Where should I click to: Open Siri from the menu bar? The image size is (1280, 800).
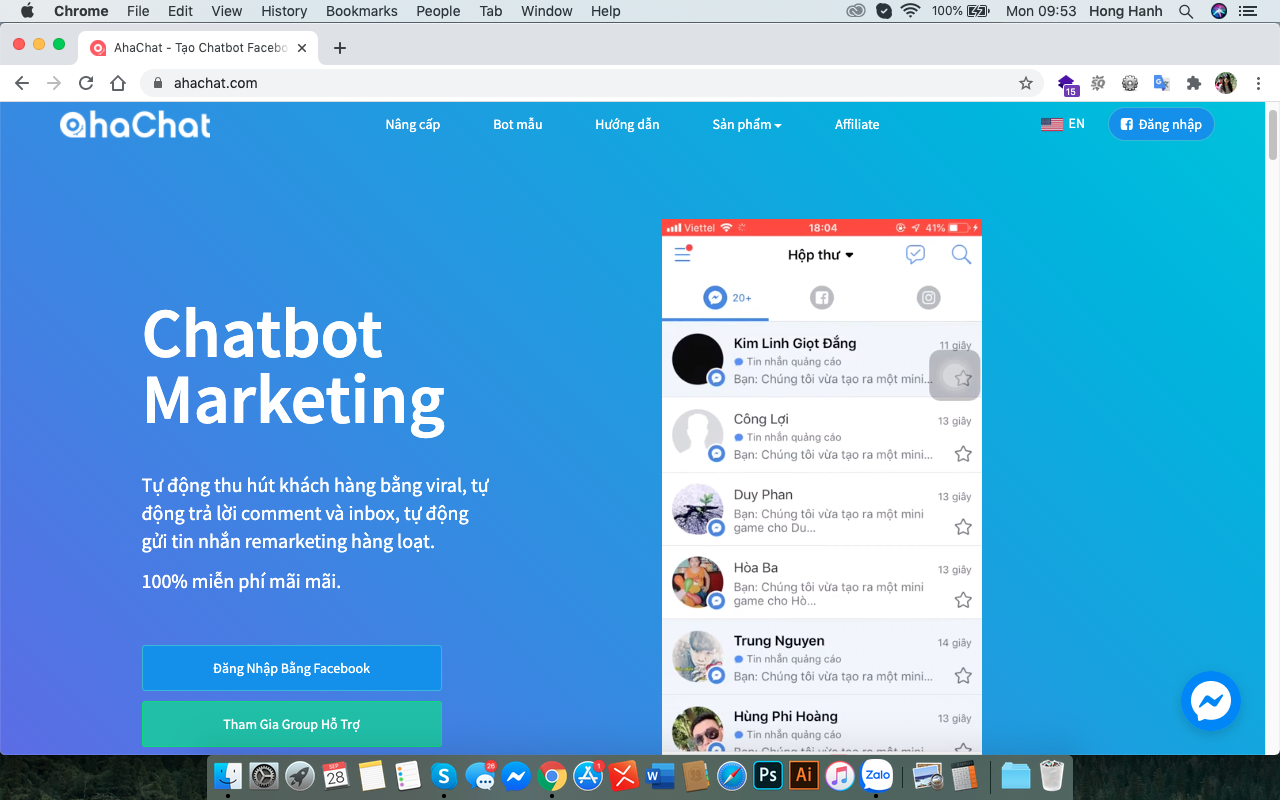[1218, 11]
